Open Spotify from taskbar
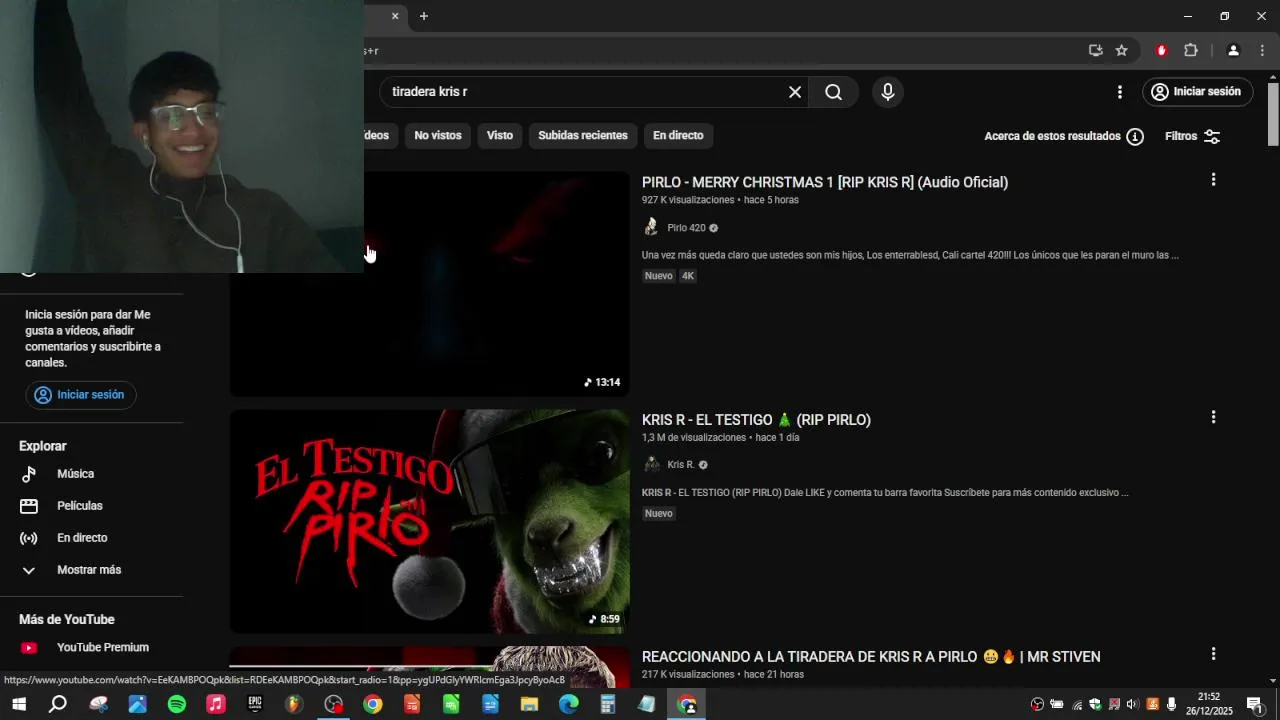The image size is (1280, 720). 176,705
